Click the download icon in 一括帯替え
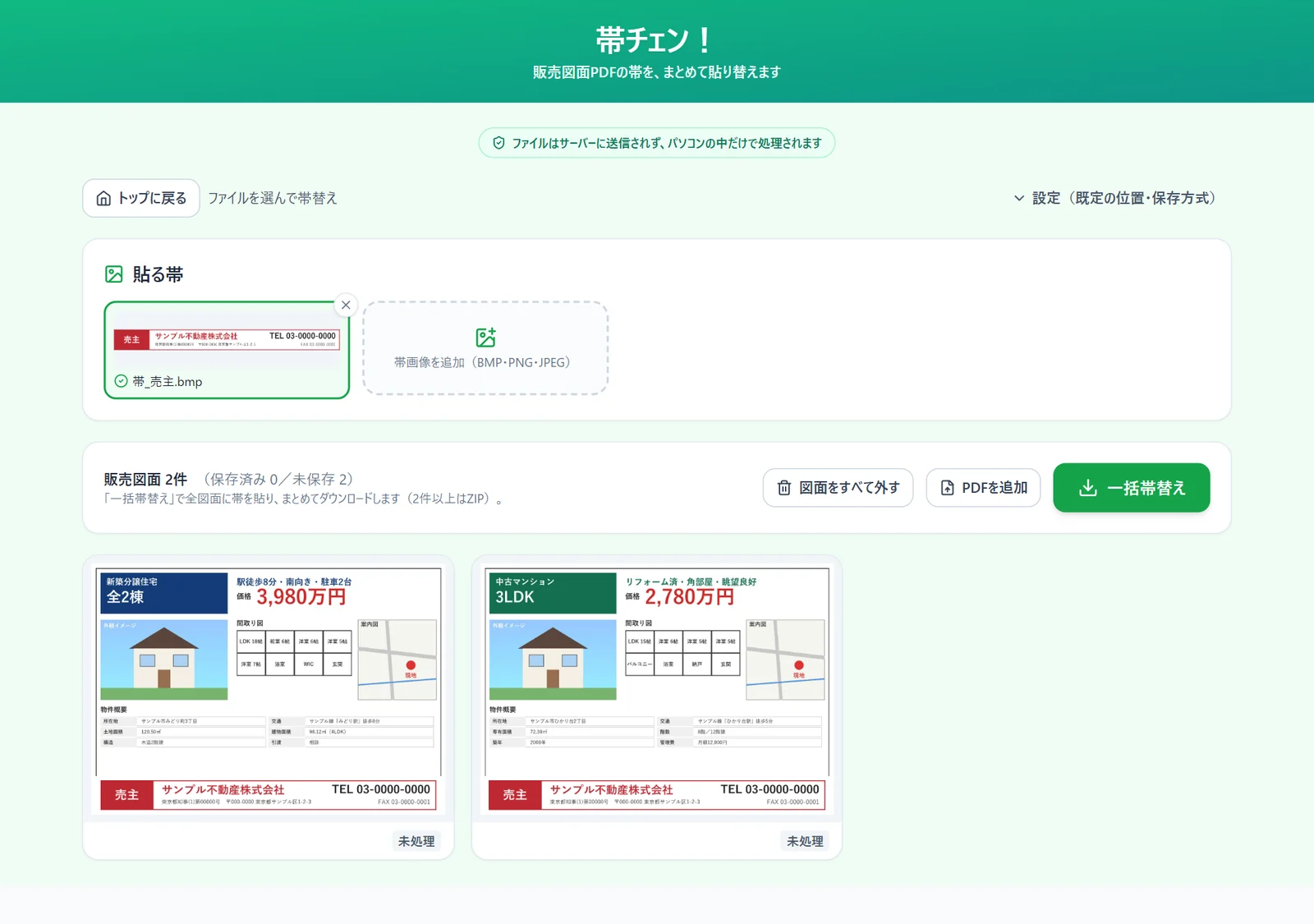 coord(1088,488)
